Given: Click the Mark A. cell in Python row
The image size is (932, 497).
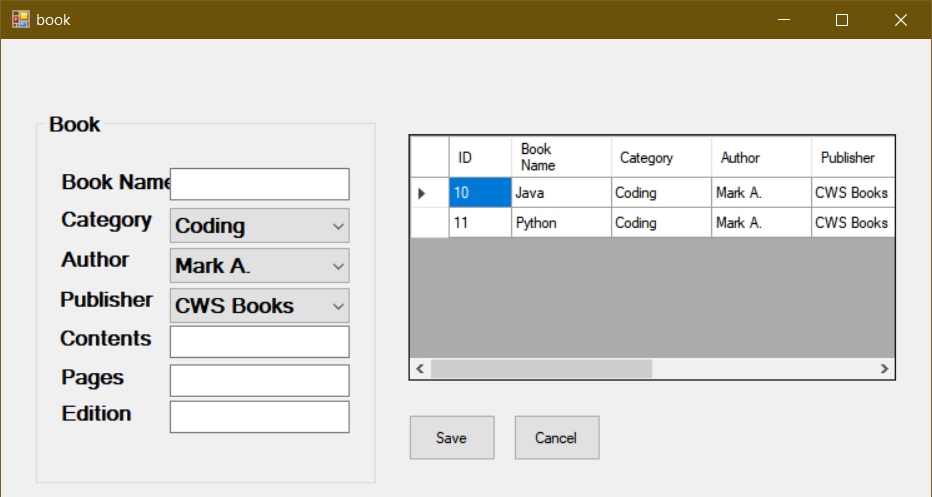Looking at the screenshot, I should coord(761,223).
